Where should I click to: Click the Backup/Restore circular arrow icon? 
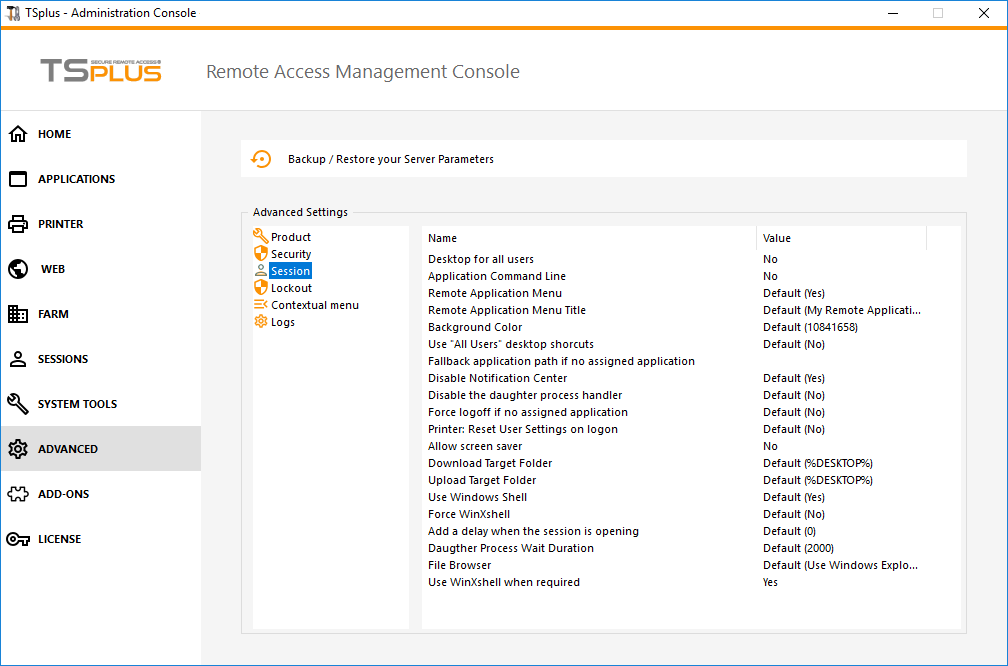point(261,159)
